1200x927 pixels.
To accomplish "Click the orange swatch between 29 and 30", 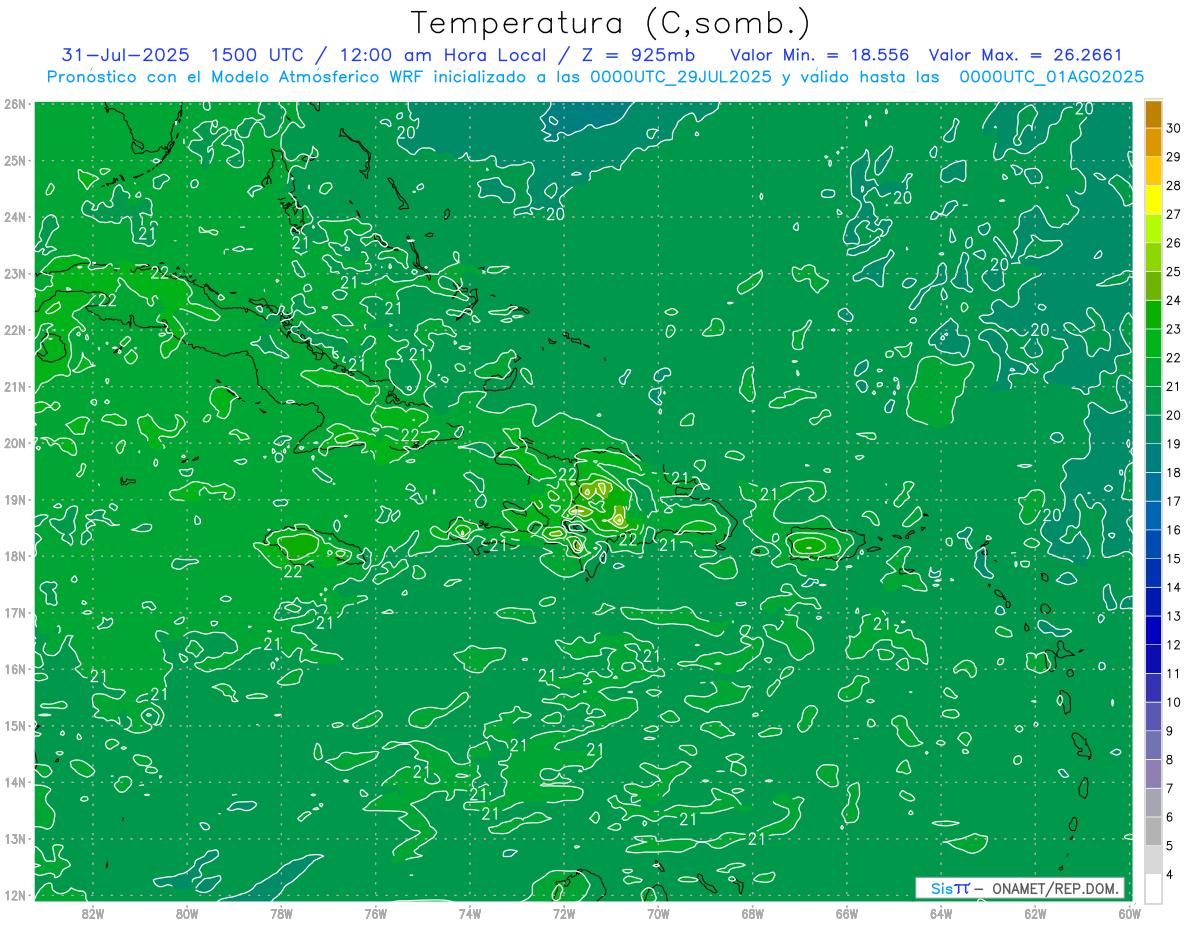I will (x=1153, y=142).
